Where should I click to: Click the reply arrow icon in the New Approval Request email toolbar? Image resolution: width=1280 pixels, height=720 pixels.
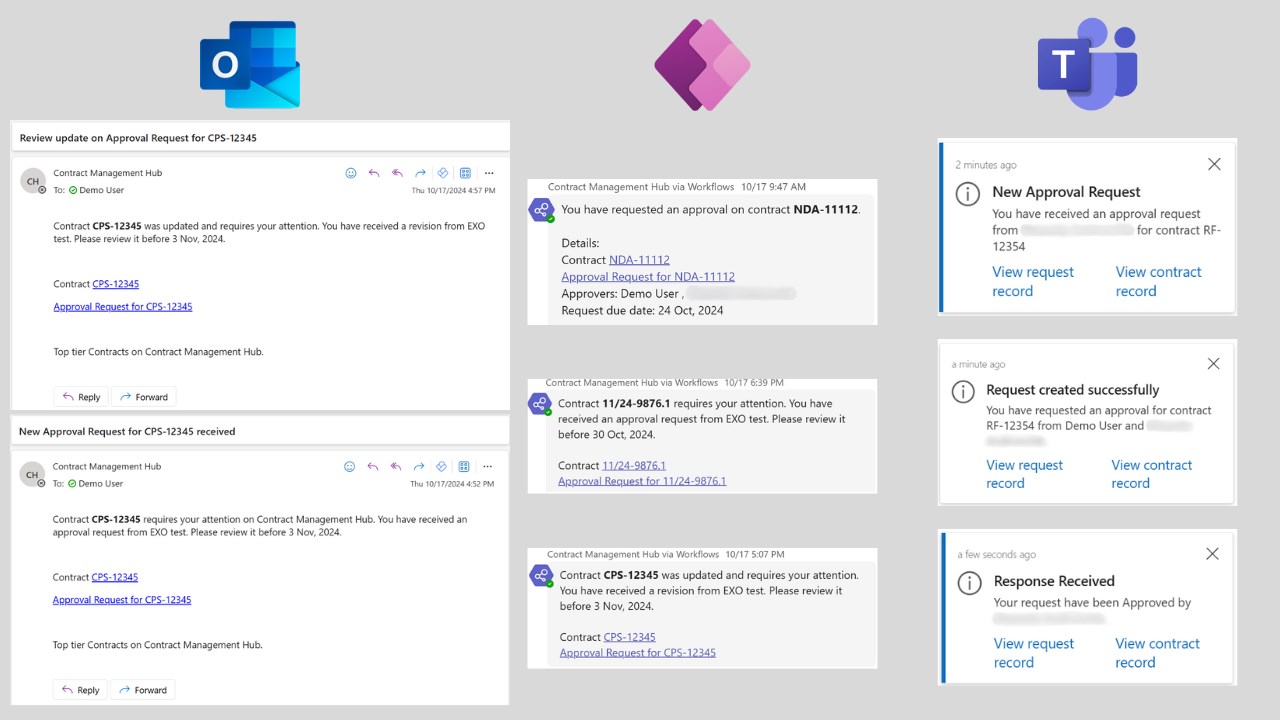coord(373,466)
